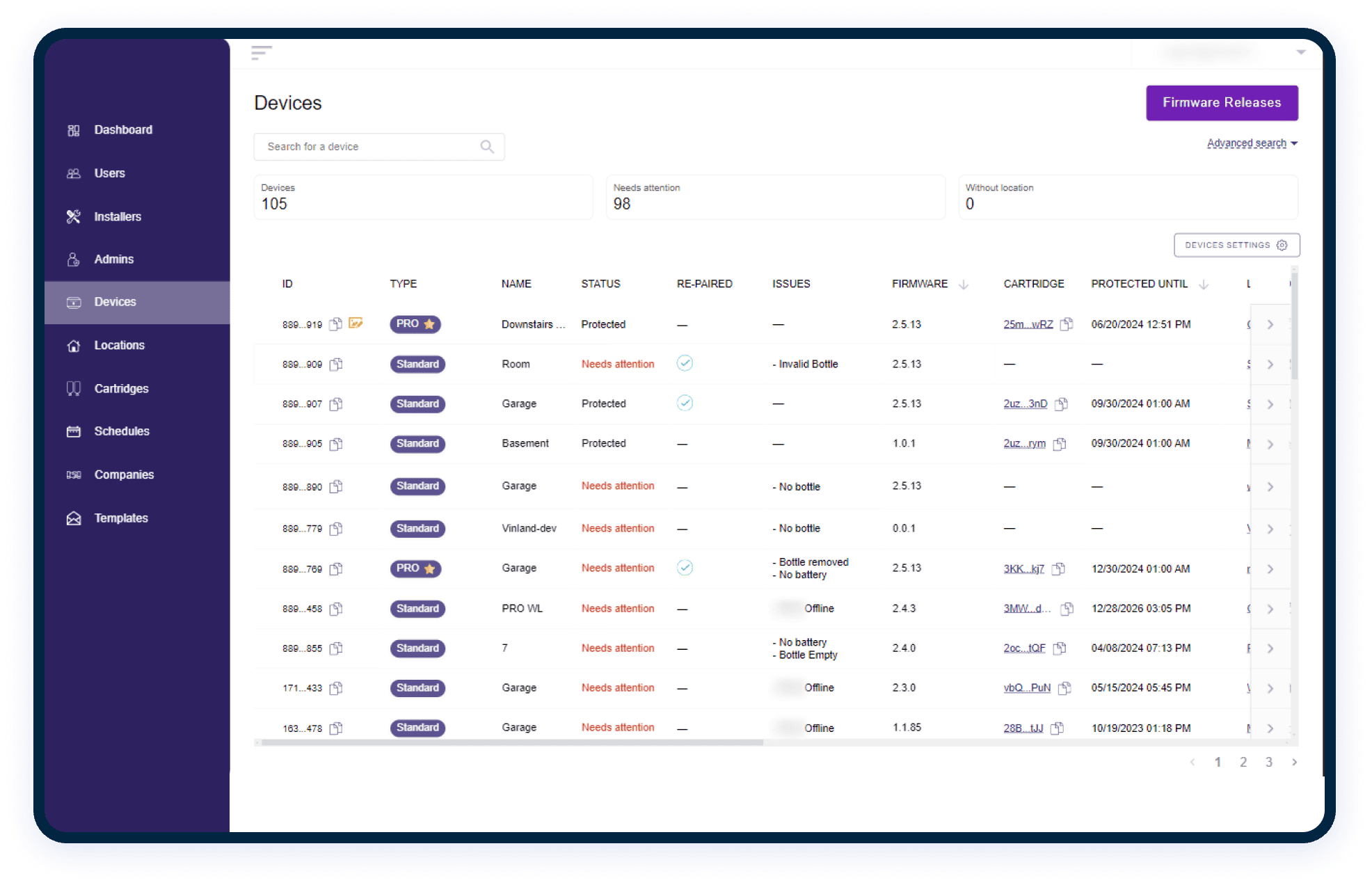This screenshot has height=885, width=1372.
Task: Copy device ID 889...779
Action: click(x=336, y=529)
